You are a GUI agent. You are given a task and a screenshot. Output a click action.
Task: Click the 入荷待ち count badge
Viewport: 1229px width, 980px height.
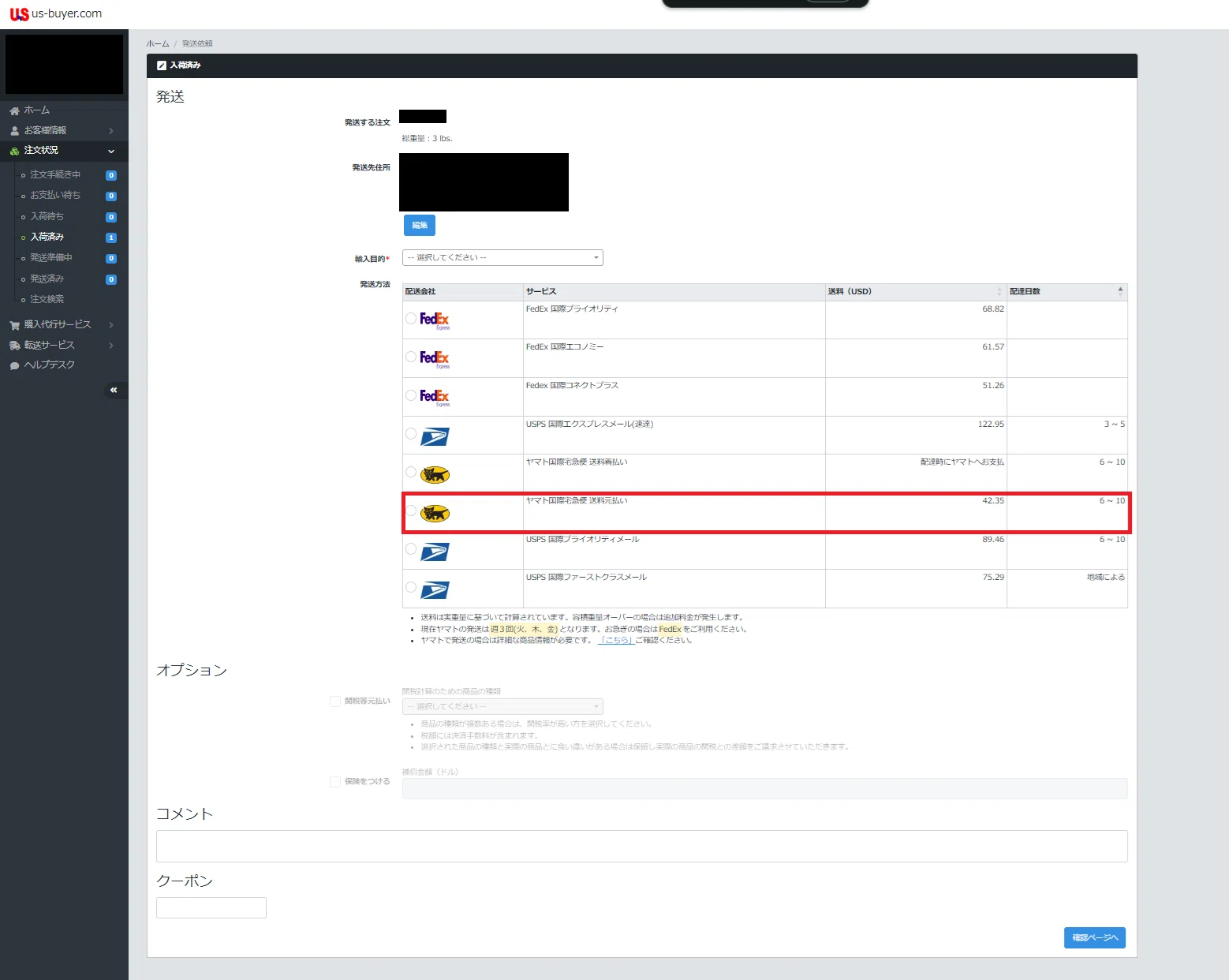tap(111, 217)
